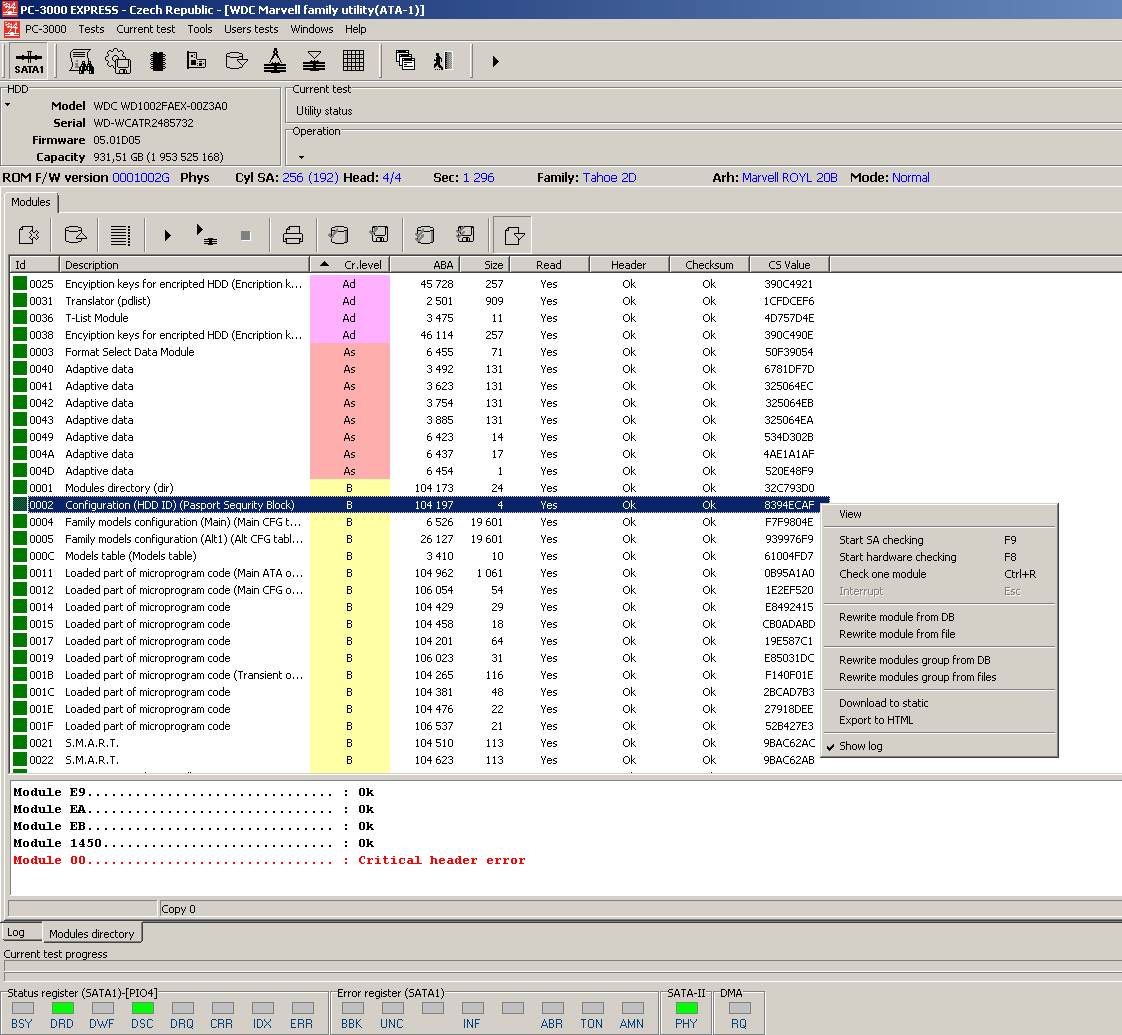The height and width of the screenshot is (1035, 1122).
Task: Click the chip icon in main toolbar
Action: (x=157, y=61)
